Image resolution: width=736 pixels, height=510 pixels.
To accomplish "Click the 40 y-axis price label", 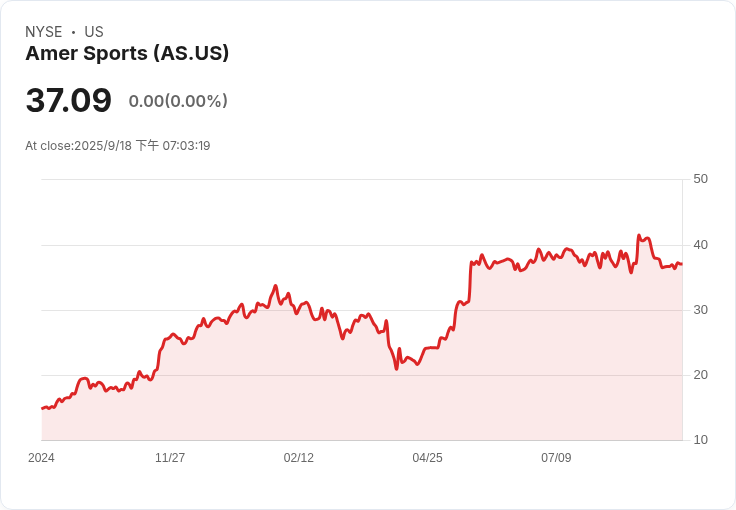I will (701, 245).
